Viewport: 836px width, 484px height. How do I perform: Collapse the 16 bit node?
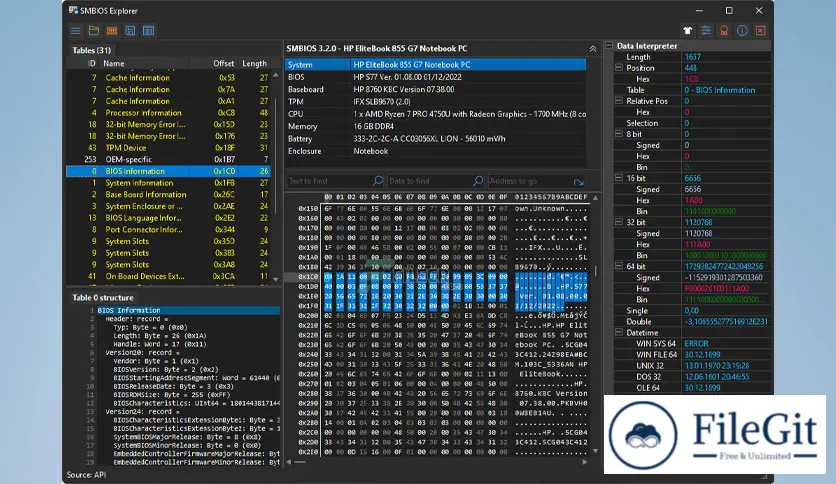618,178
